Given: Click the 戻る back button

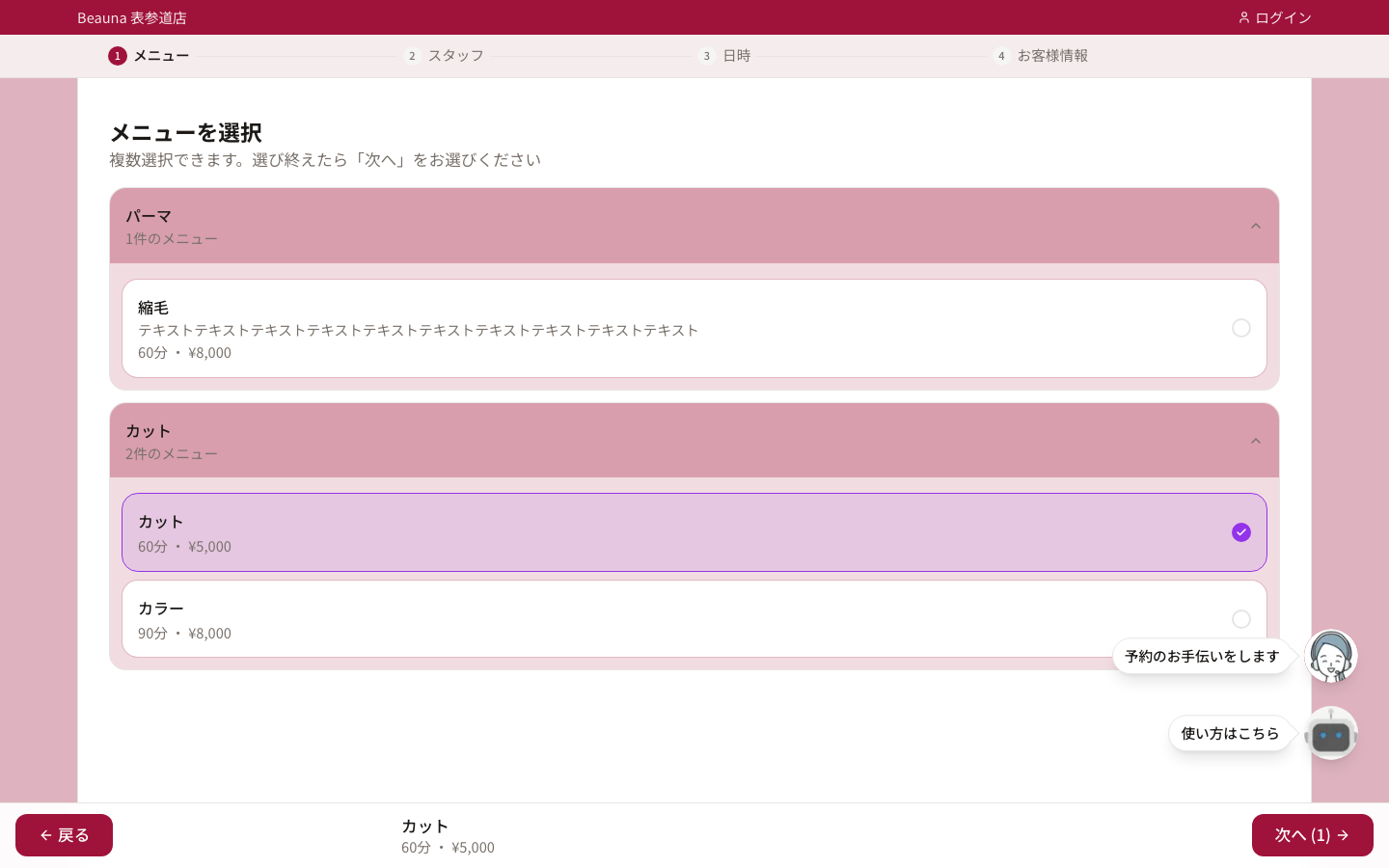Looking at the screenshot, I should coord(64,835).
